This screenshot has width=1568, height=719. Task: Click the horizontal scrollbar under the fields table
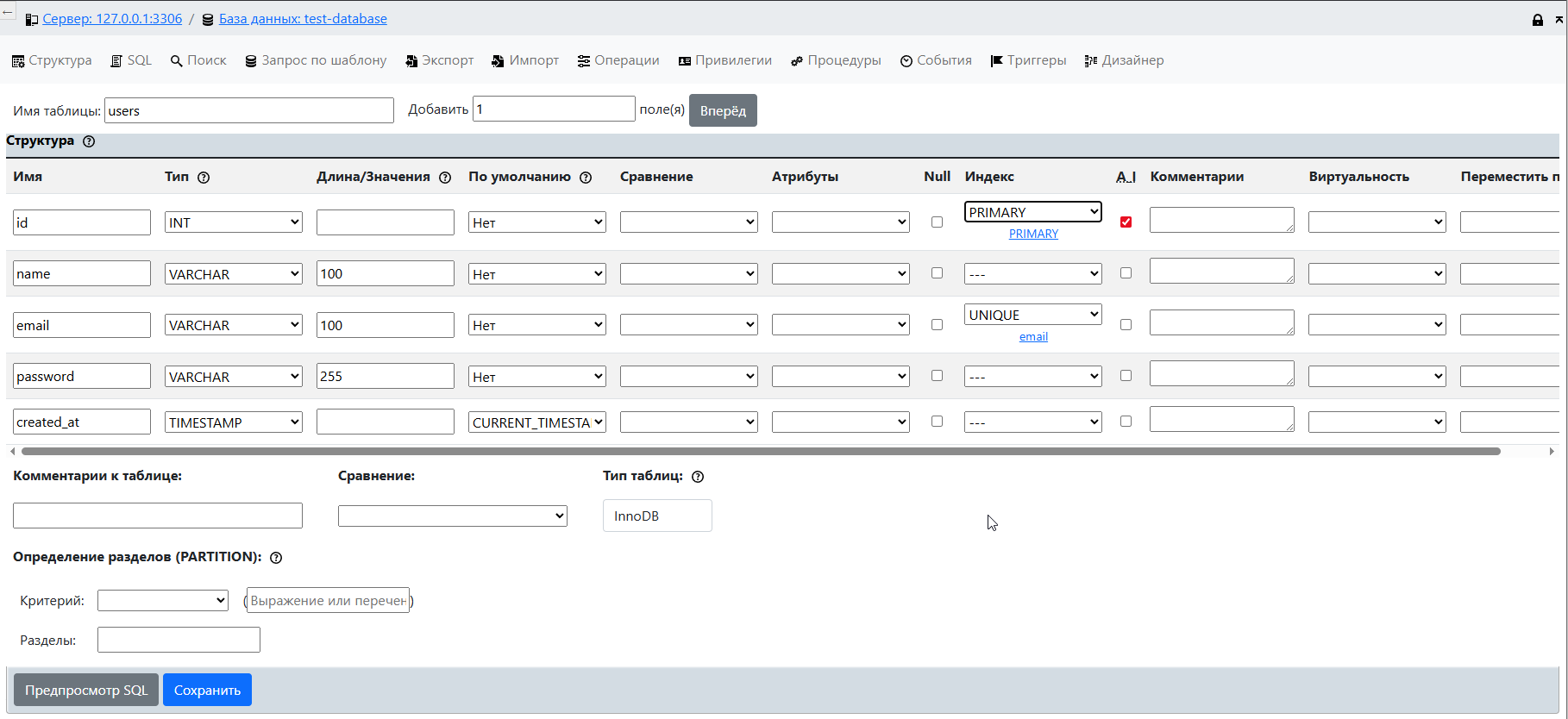pos(759,451)
